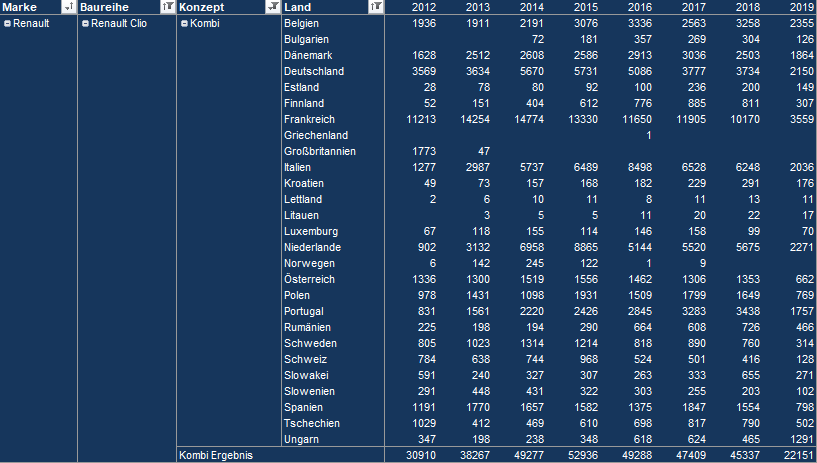Image resolution: width=817 pixels, height=463 pixels.
Task: Open the Marke column filter dropdown
Action: (69, 7)
